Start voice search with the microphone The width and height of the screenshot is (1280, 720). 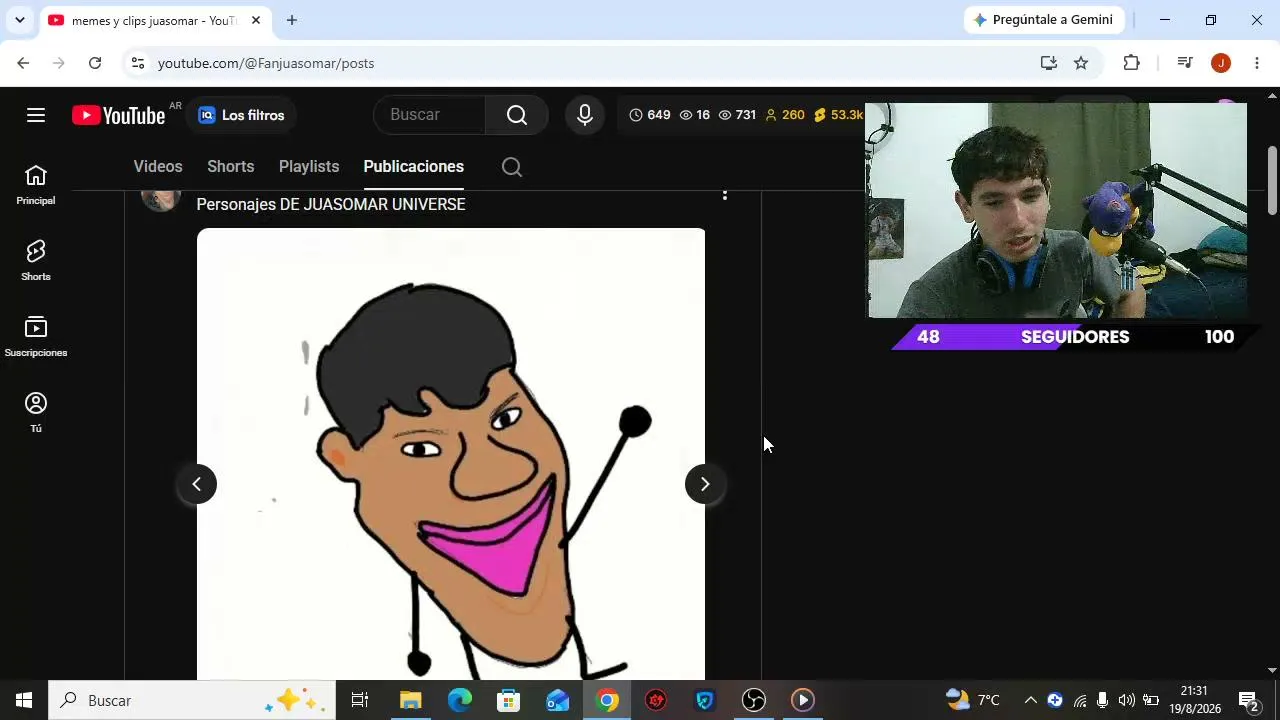pyautogui.click(x=585, y=115)
